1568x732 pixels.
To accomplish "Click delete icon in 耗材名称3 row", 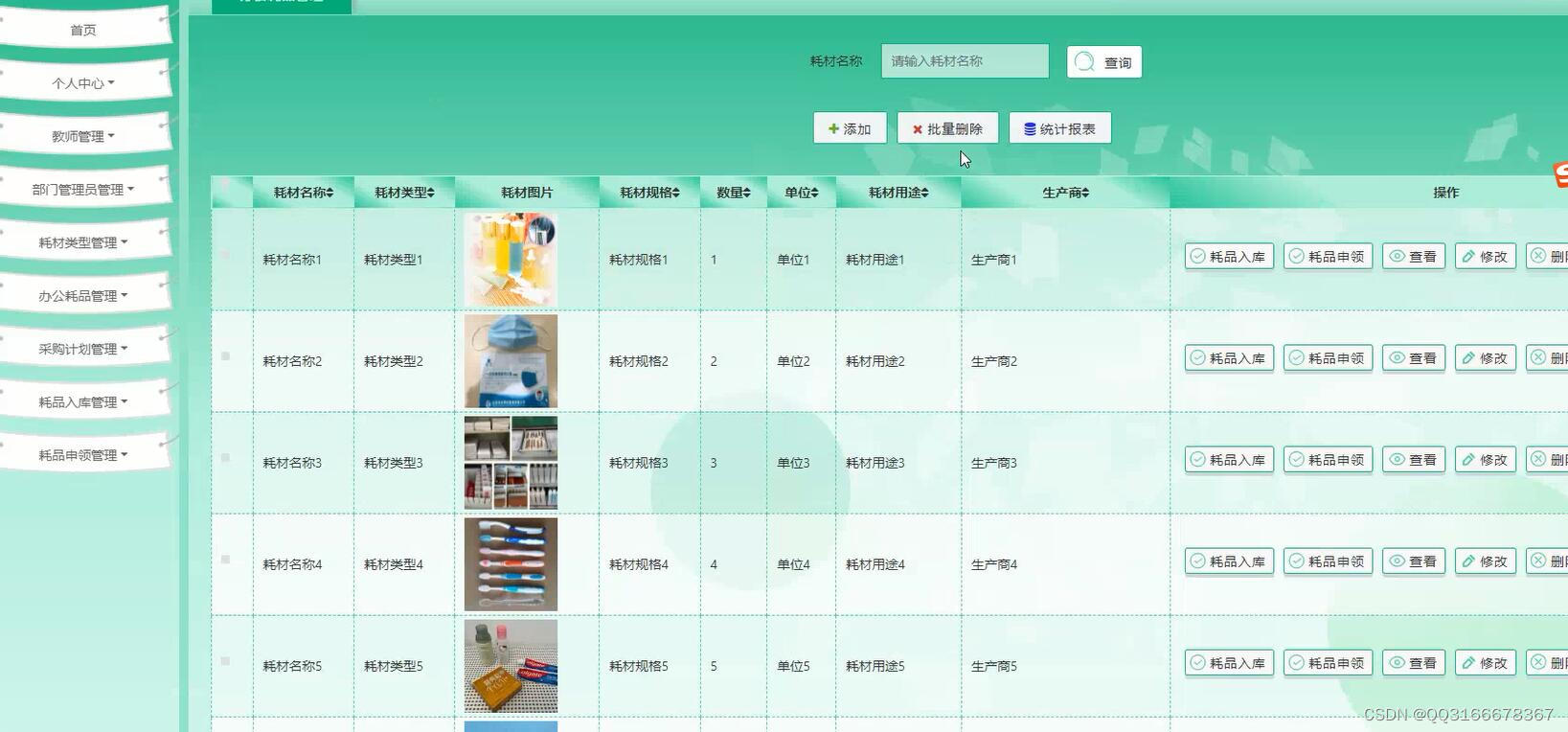I will pos(1538,459).
